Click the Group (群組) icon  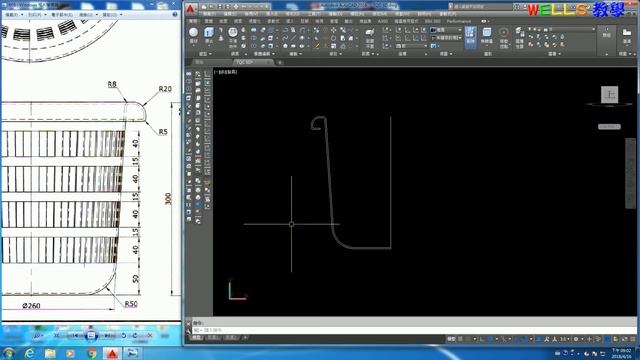(607, 33)
